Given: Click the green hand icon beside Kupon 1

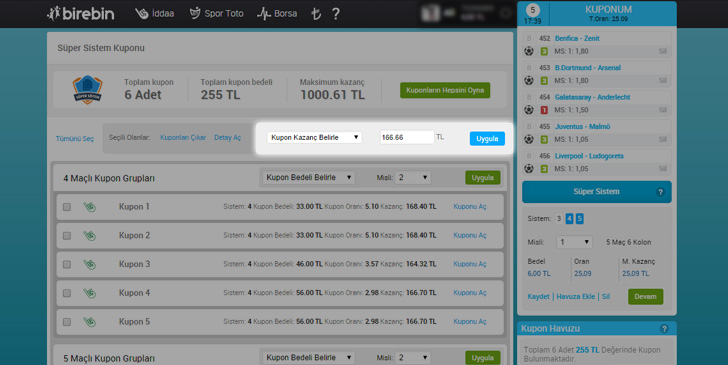Looking at the screenshot, I should (x=90, y=207).
